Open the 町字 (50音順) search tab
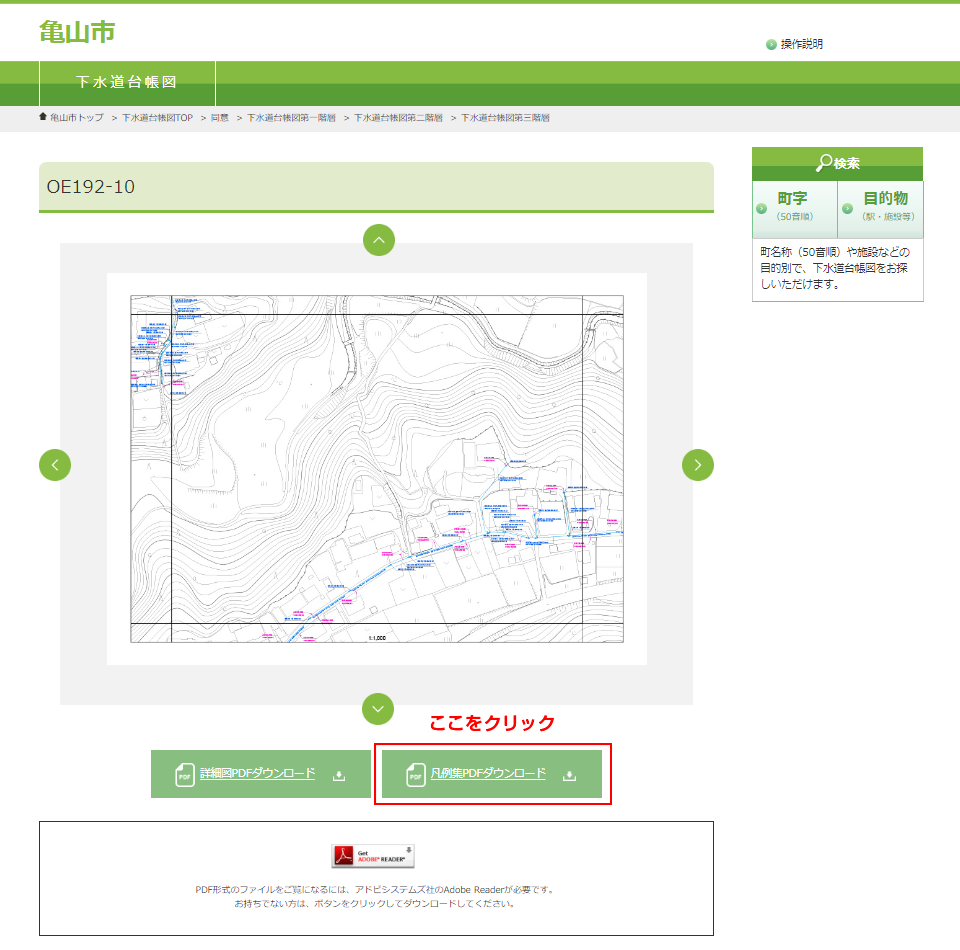 coord(794,208)
